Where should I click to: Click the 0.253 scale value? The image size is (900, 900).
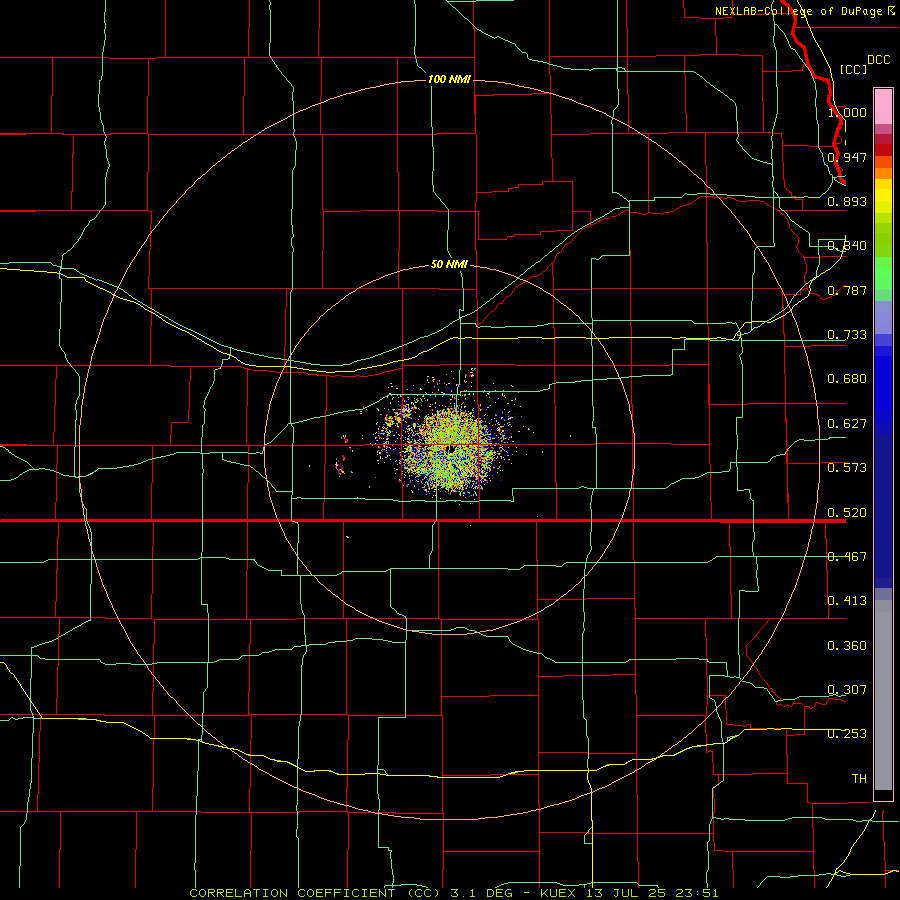(847, 734)
